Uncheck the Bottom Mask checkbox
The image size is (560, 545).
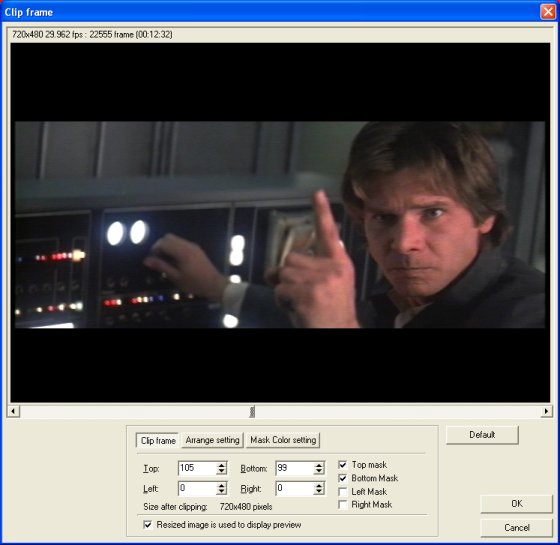click(342, 478)
